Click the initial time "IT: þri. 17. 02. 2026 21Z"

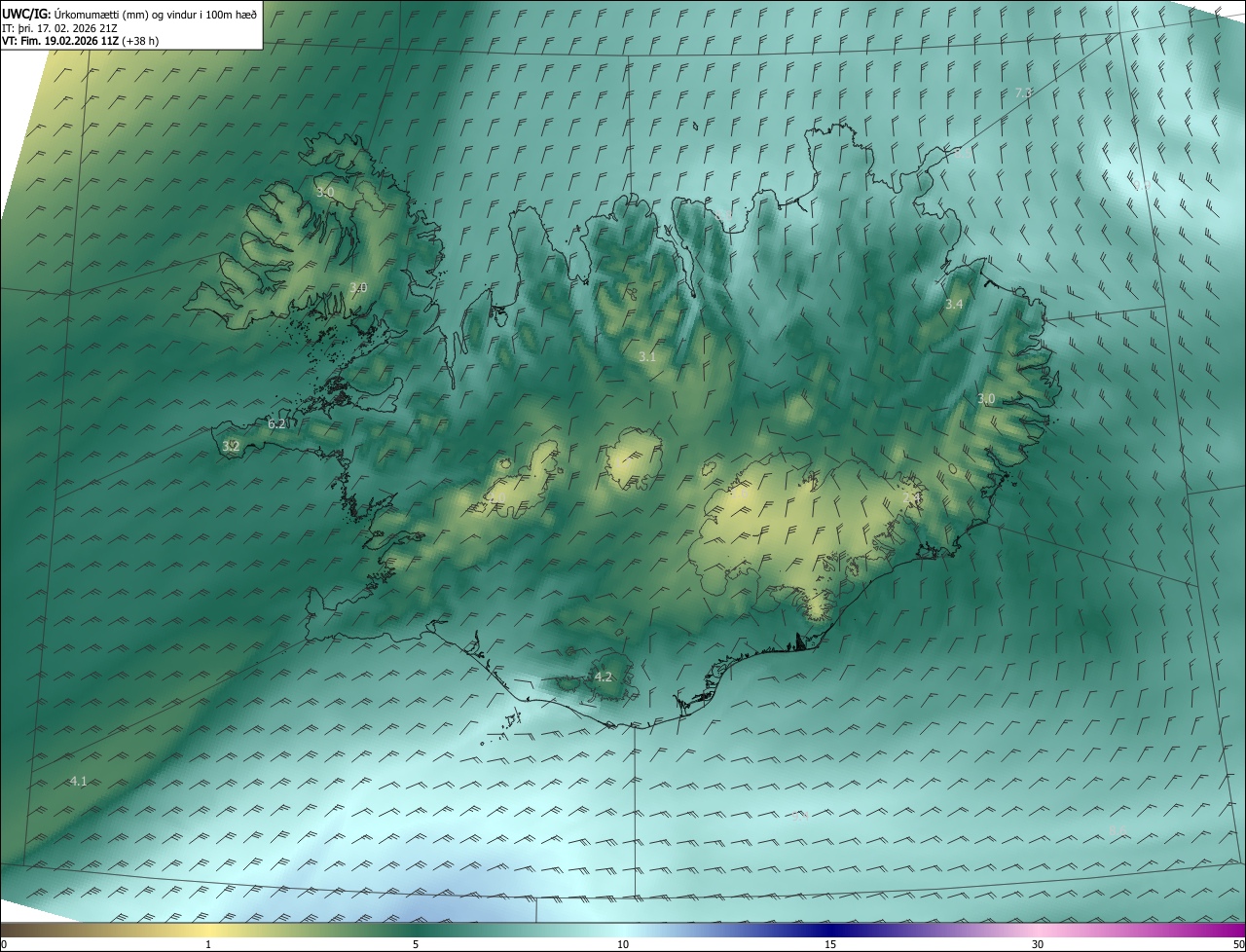(x=60, y=27)
